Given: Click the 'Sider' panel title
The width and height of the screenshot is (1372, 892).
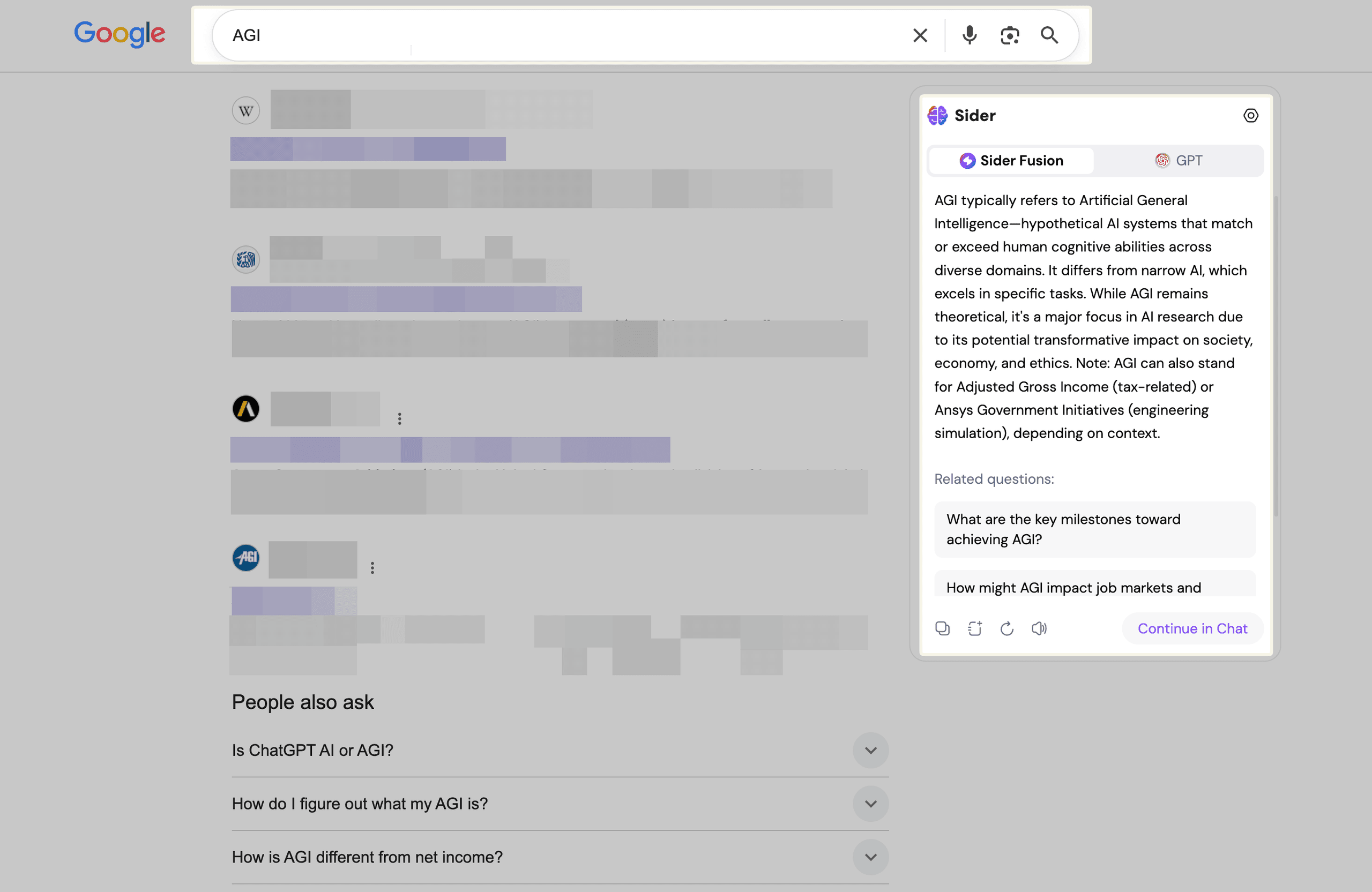Looking at the screenshot, I should click(975, 116).
